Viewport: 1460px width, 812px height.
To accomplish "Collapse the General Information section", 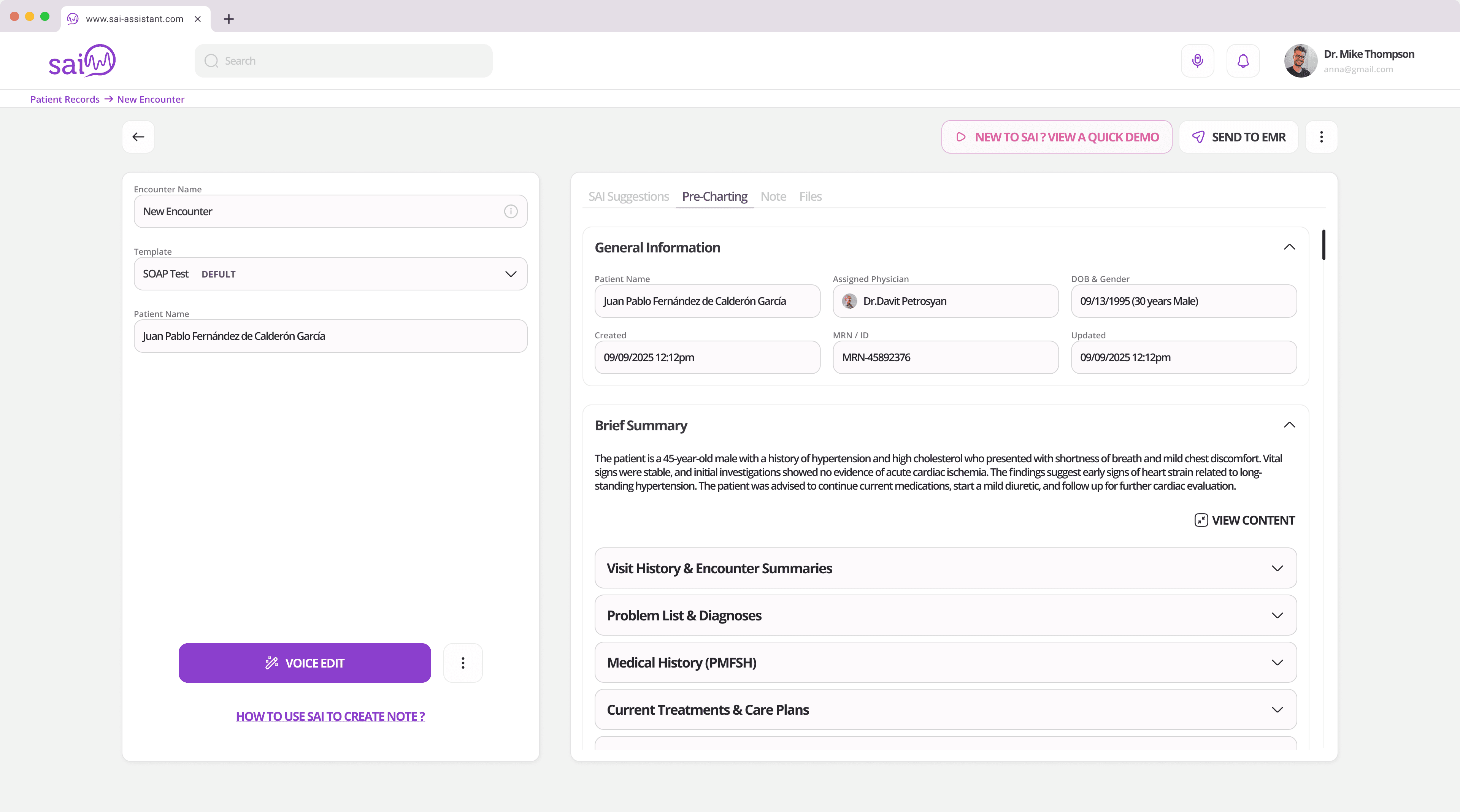I will [1289, 247].
